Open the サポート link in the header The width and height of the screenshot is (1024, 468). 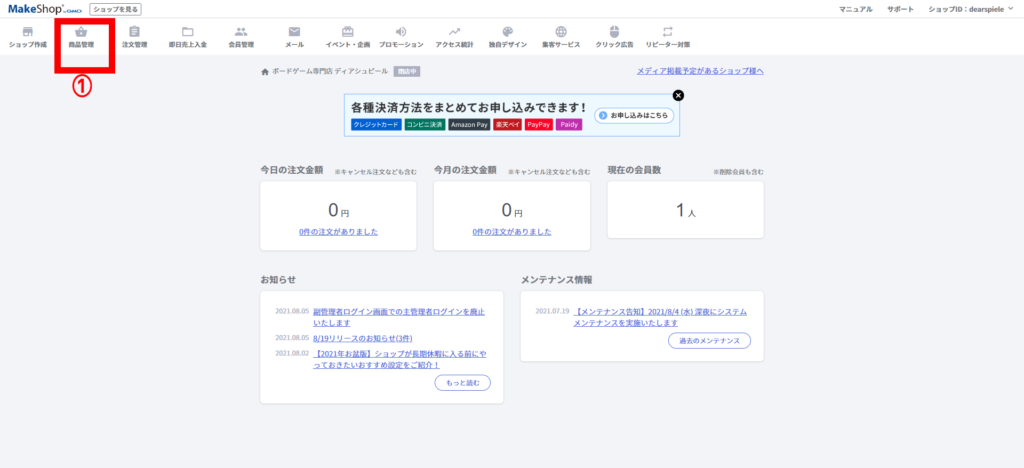pyautogui.click(x=901, y=9)
